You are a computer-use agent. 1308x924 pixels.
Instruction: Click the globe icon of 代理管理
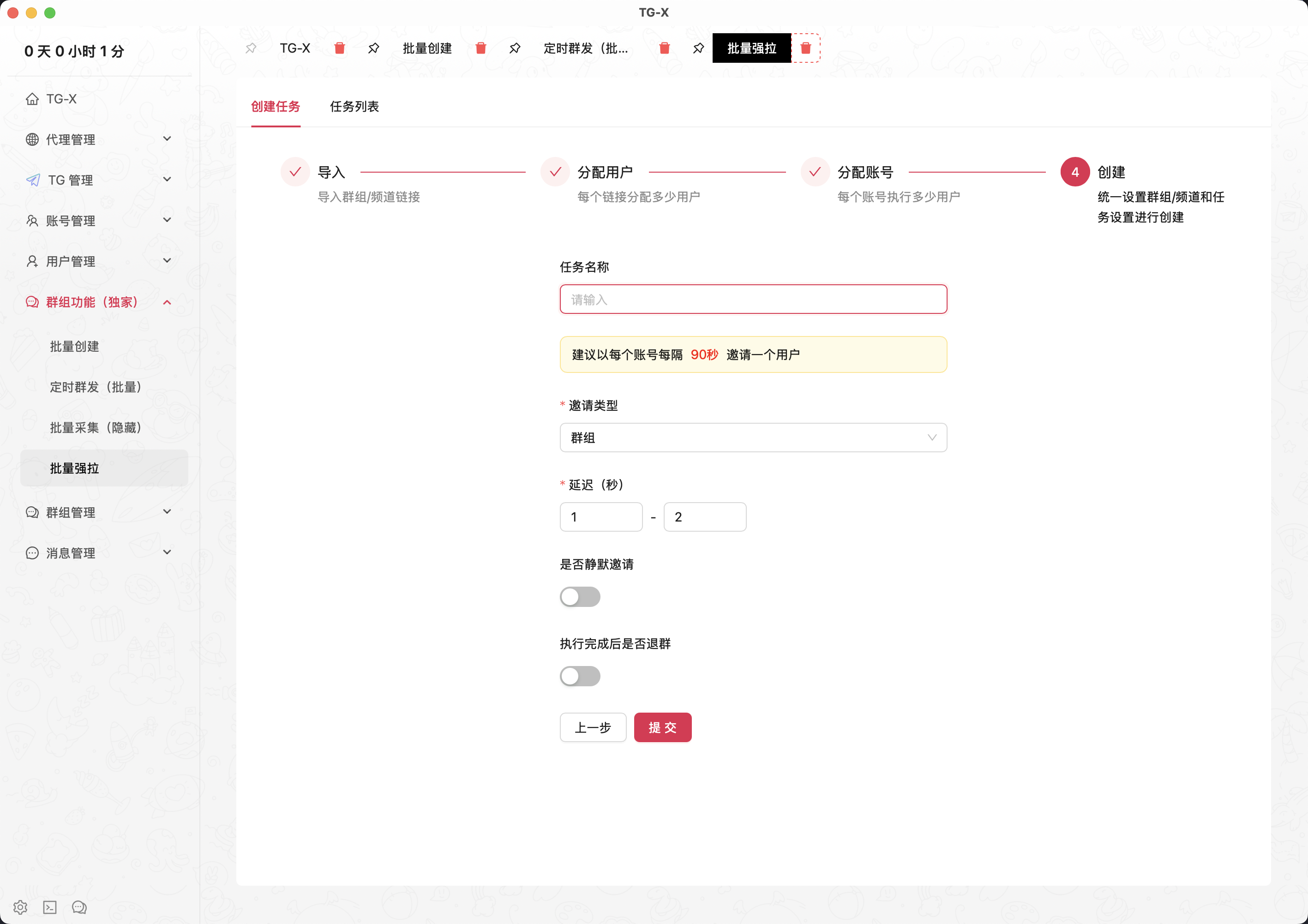32,139
